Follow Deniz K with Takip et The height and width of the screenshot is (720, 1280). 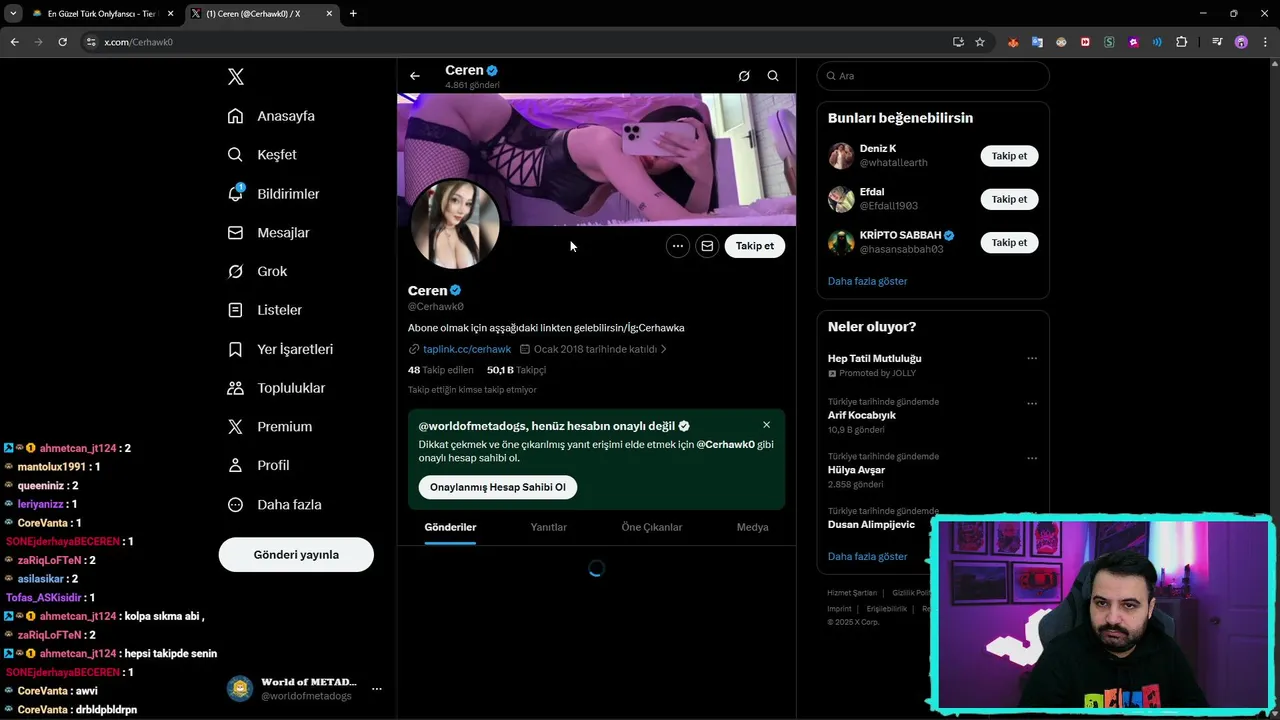(x=1009, y=156)
